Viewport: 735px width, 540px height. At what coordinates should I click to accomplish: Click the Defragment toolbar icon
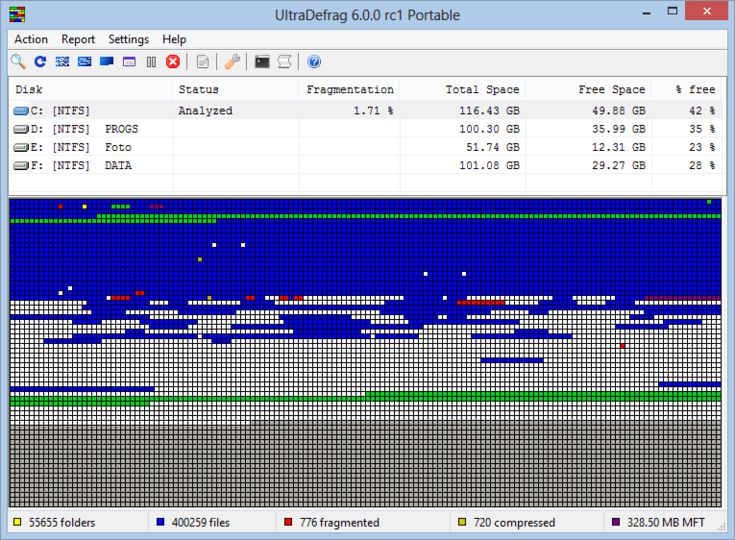click(62, 61)
